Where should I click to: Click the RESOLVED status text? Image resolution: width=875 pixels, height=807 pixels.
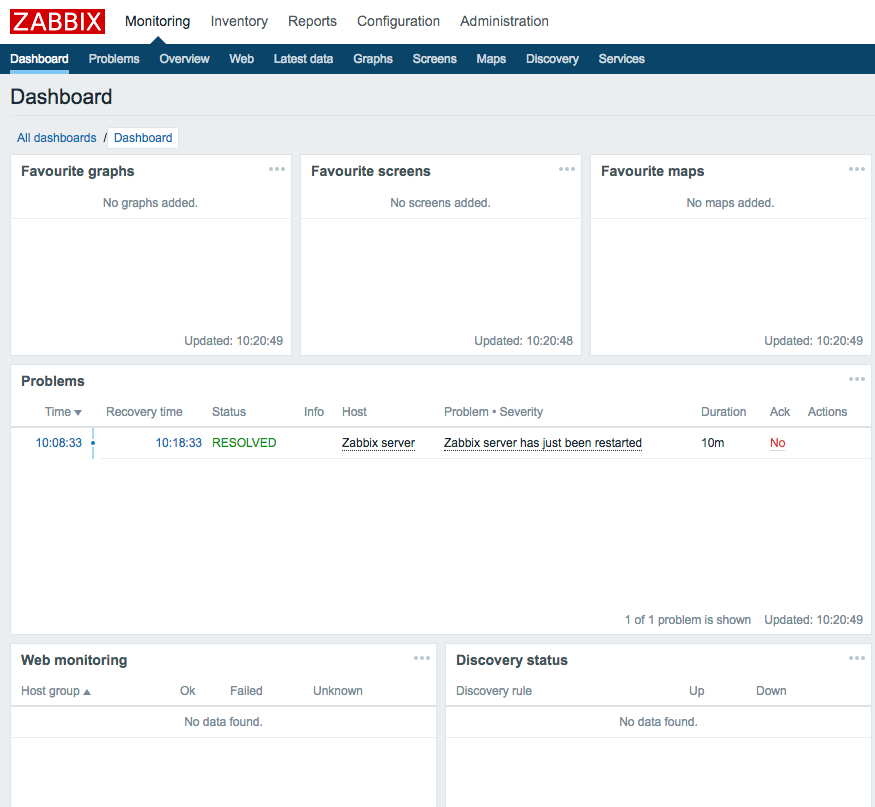(x=244, y=443)
